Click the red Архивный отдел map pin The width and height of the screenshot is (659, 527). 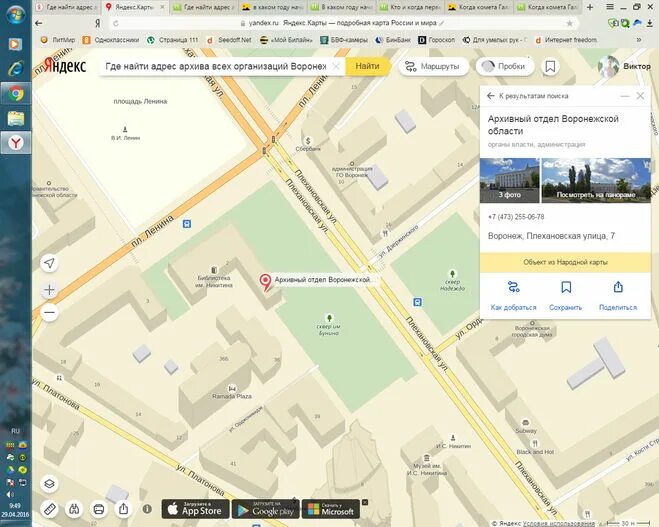265,282
